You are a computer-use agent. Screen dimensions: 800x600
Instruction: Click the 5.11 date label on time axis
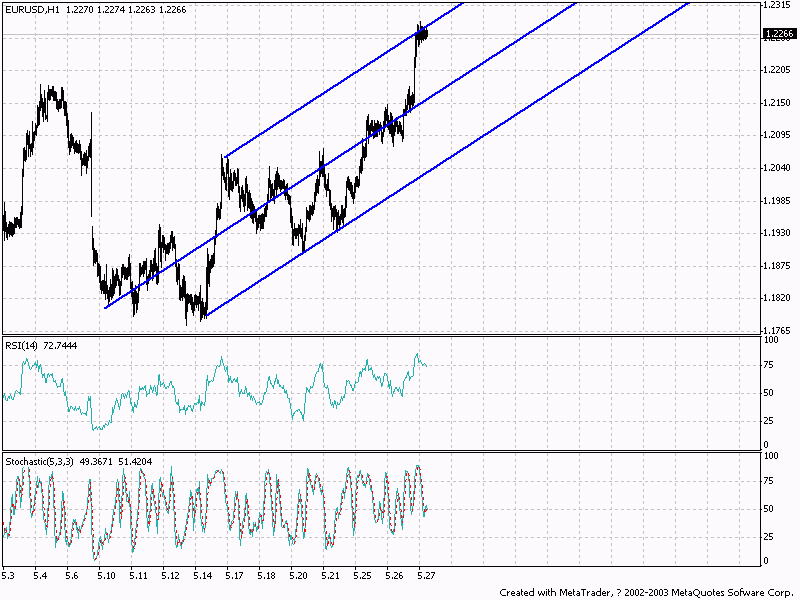pos(138,576)
